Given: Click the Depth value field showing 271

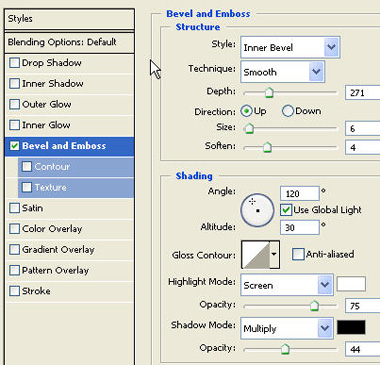Looking at the screenshot, I should [x=363, y=92].
